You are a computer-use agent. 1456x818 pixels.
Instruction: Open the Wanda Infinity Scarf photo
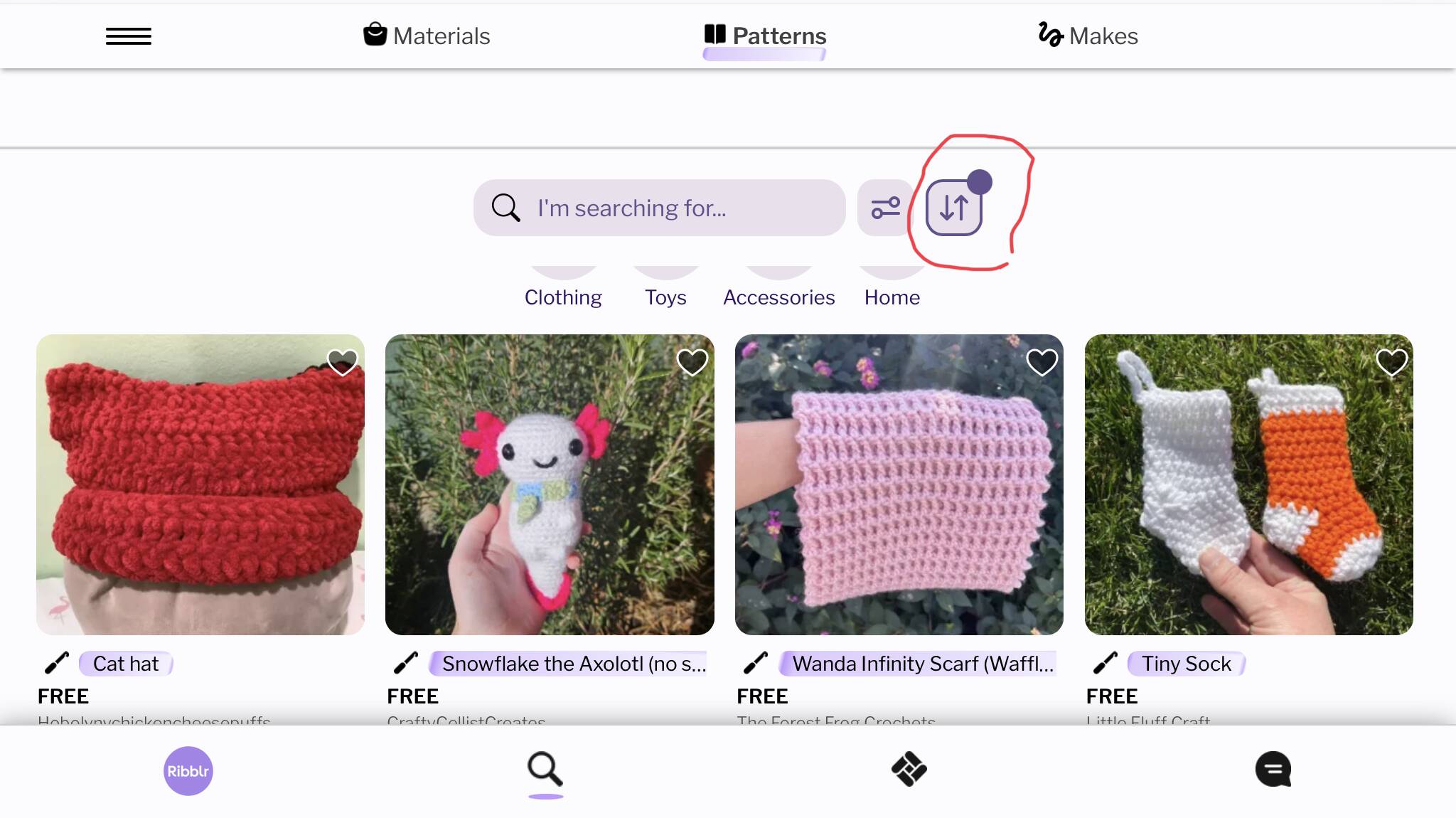[x=899, y=484]
